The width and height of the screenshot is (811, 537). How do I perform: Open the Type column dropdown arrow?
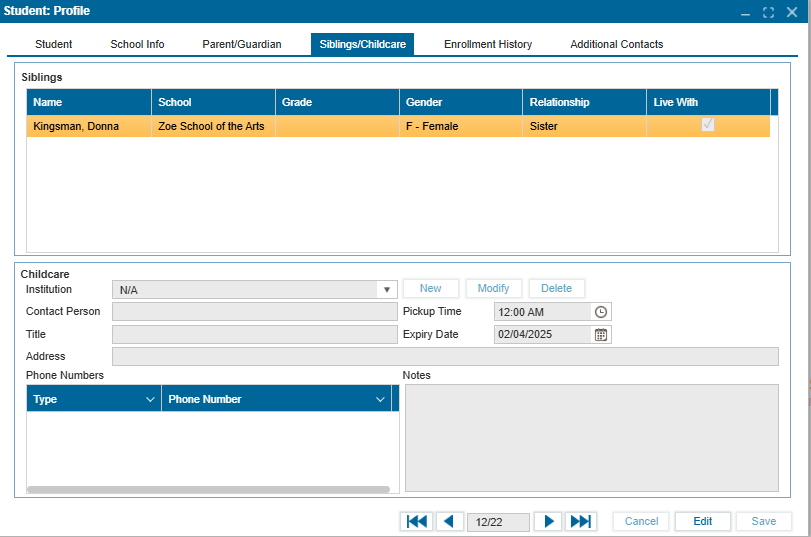150,400
